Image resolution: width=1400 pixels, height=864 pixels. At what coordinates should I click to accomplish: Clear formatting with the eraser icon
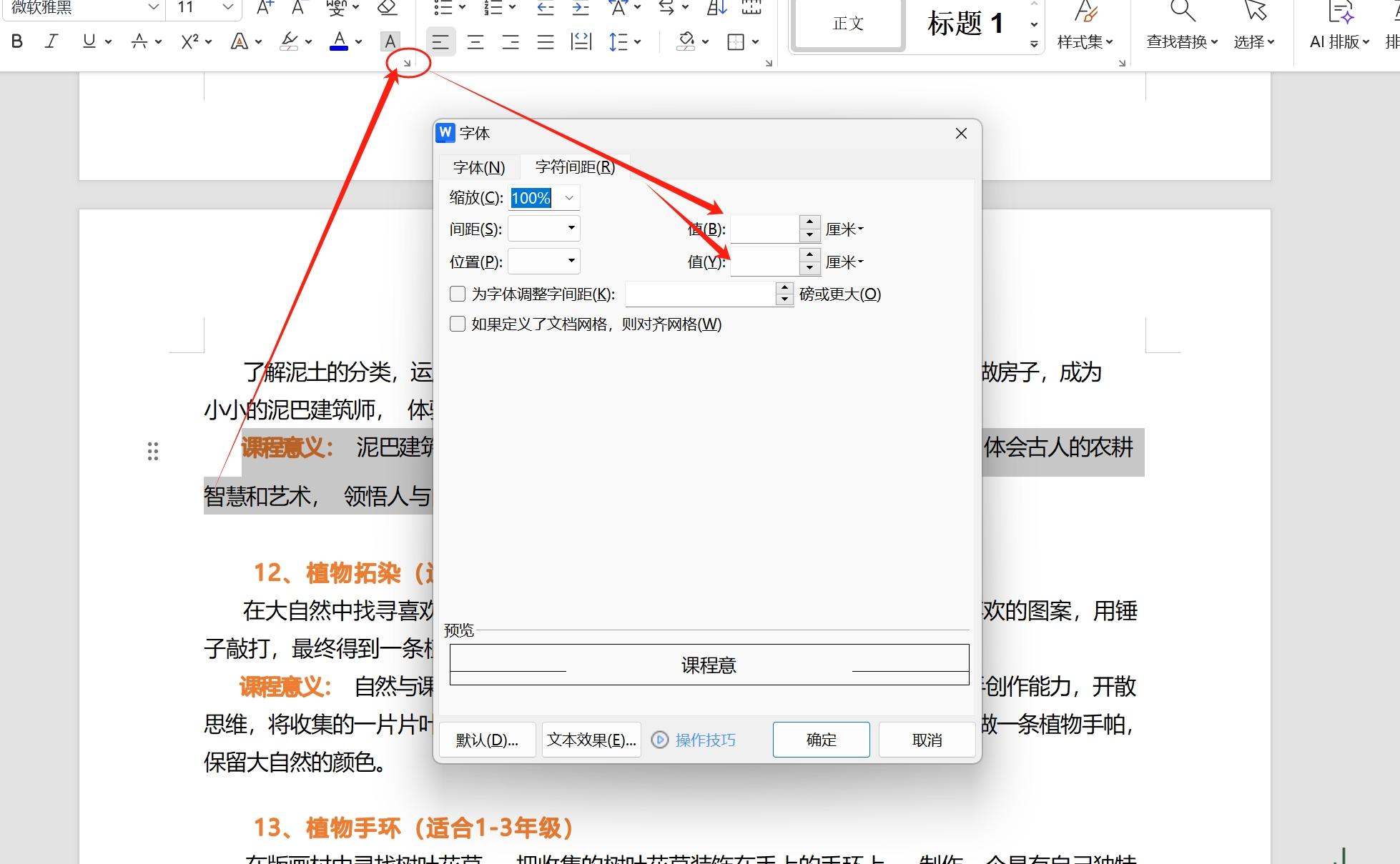[387, 8]
